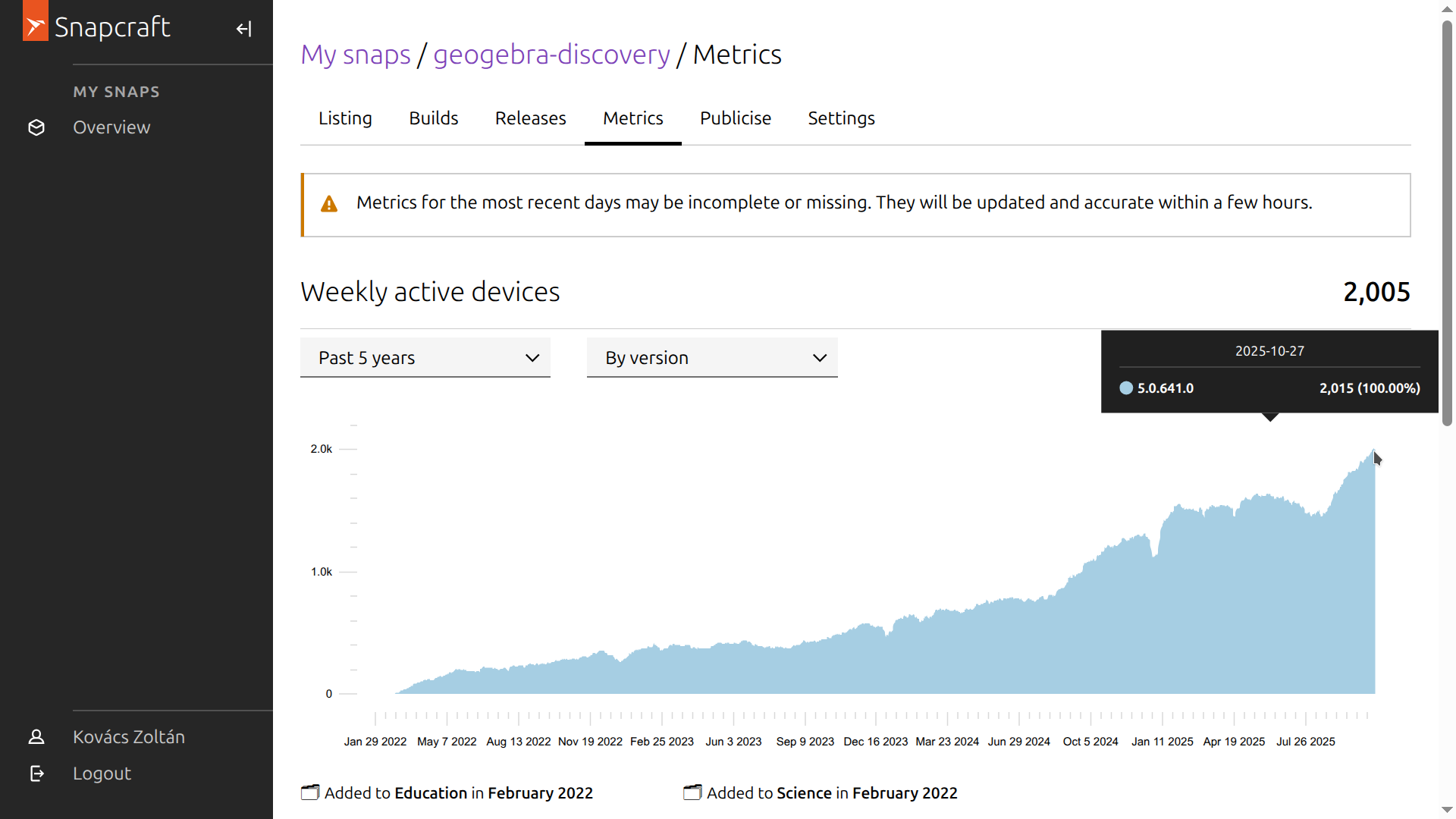Click the user profile icon
1456x819 pixels.
pyautogui.click(x=36, y=737)
